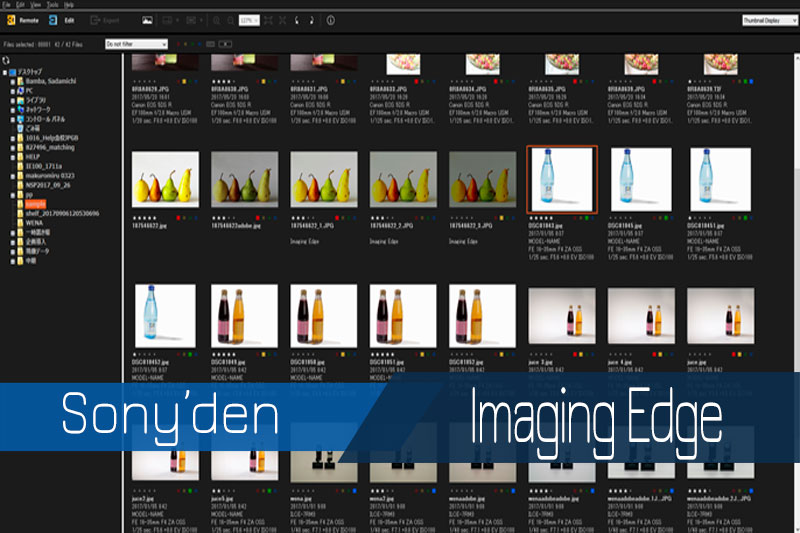Expand the Bamba, Sadamichi folder node
The height and width of the screenshot is (533, 800).
[13, 82]
